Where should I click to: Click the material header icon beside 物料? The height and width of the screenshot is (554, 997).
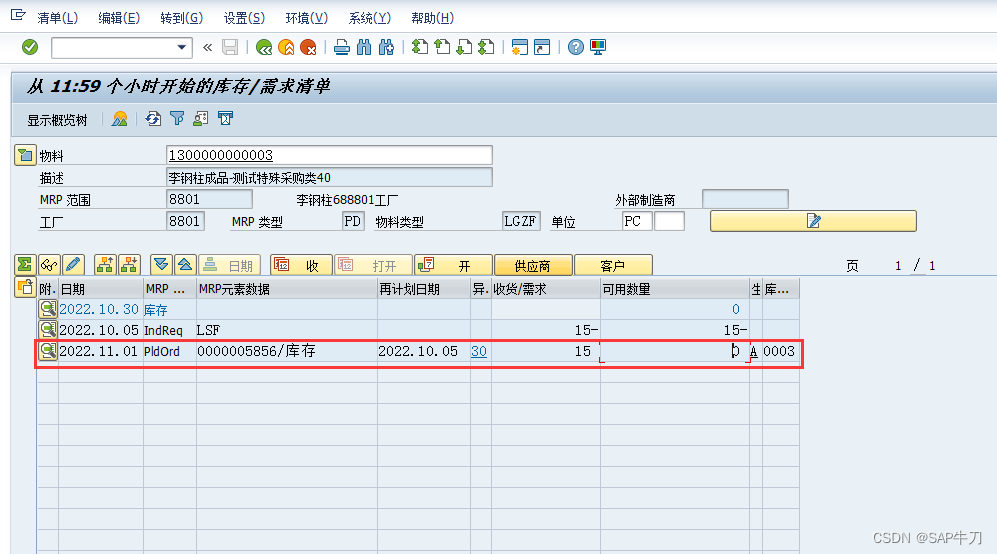[25, 155]
